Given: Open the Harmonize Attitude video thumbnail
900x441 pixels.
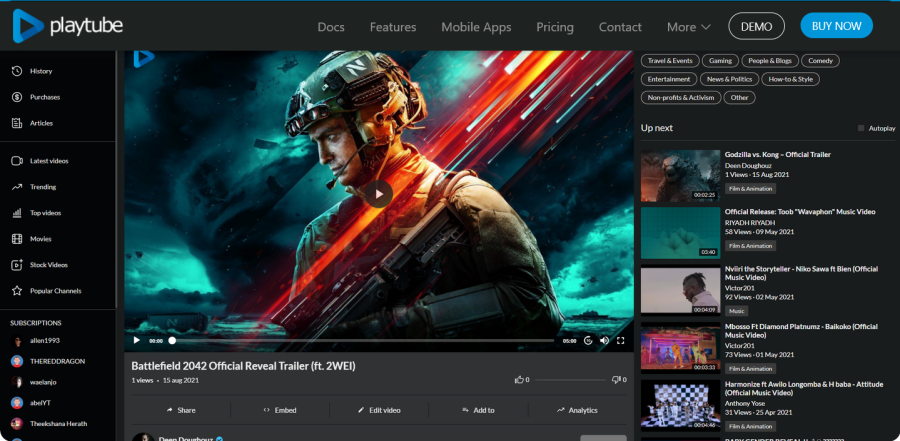Looking at the screenshot, I should click(x=680, y=405).
